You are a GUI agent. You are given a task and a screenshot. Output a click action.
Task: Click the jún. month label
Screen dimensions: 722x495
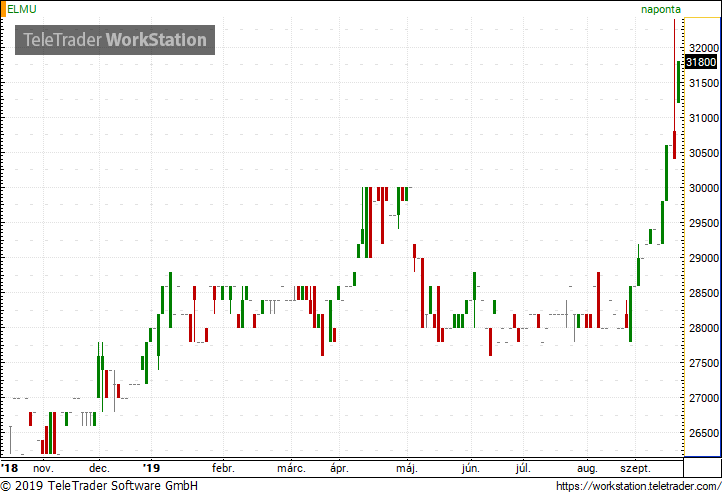point(471,469)
